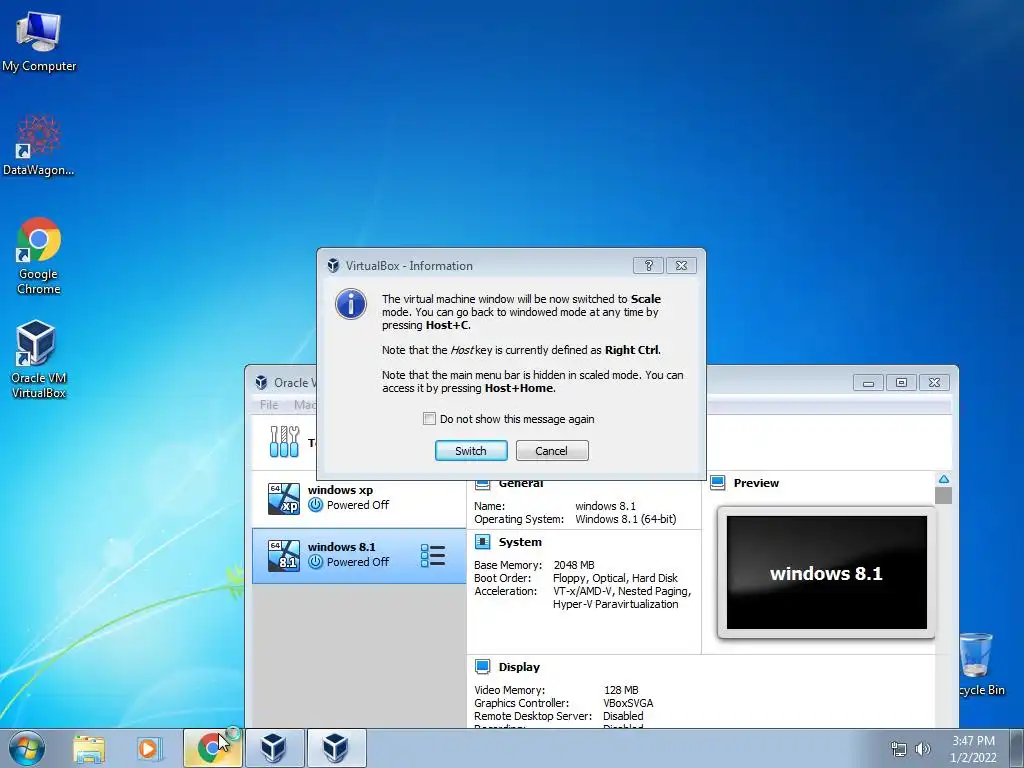Click the windows xp machine OS icon
The image size is (1024, 768).
tap(283, 498)
